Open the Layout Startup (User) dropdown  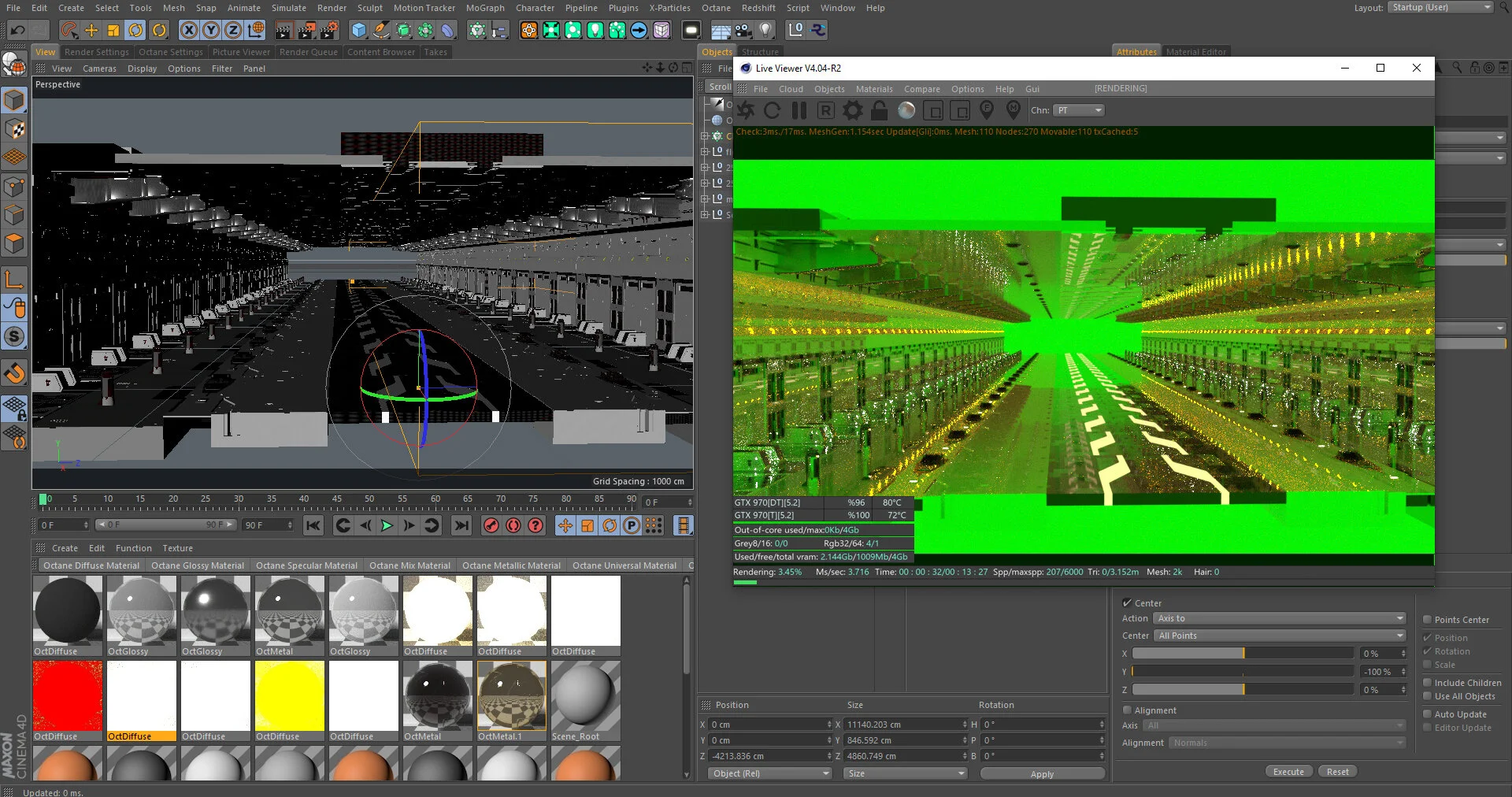1440,7
